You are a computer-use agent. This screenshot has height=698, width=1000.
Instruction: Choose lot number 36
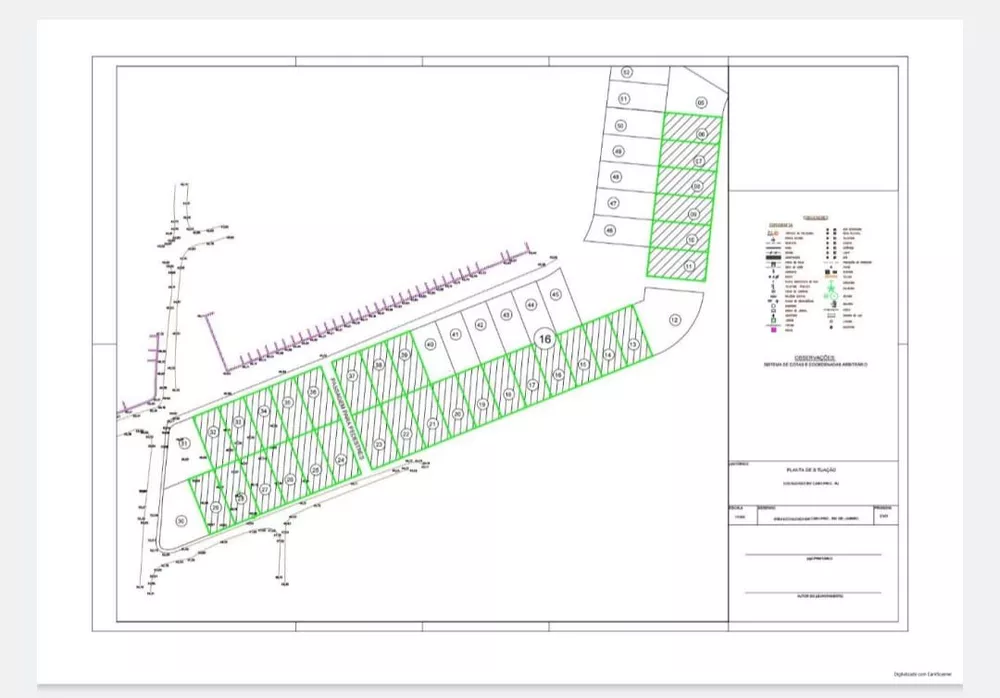click(313, 392)
